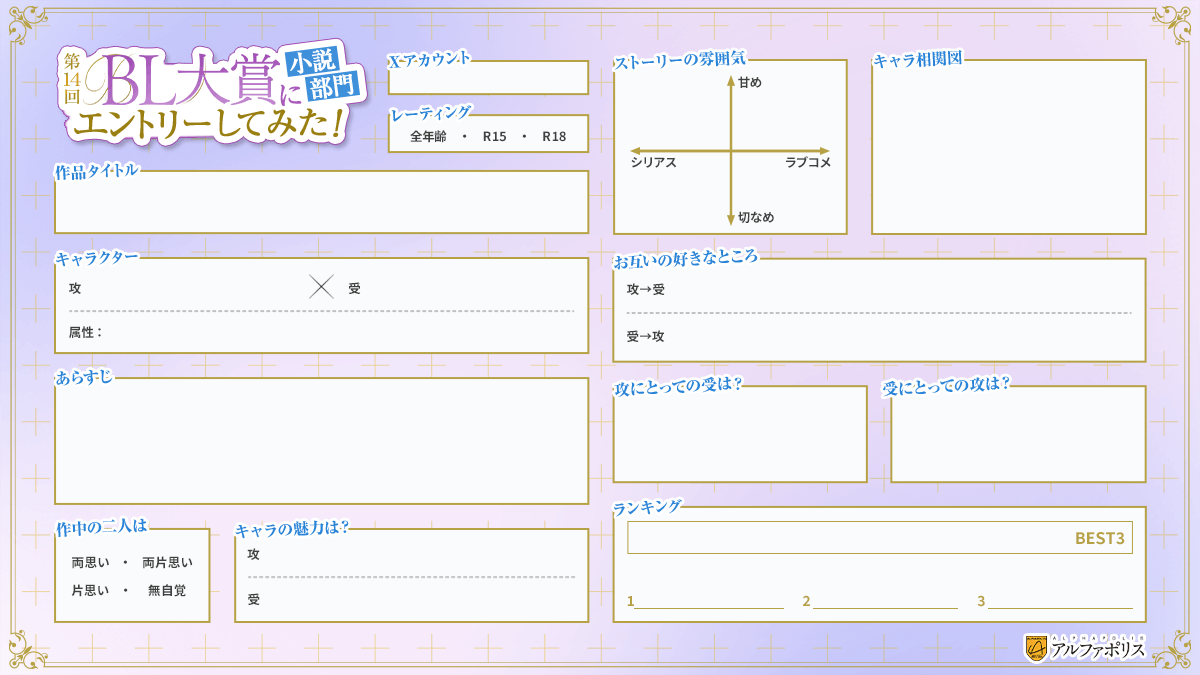Click the レーティング heading
1200x675 pixels.
coord(430,113)
